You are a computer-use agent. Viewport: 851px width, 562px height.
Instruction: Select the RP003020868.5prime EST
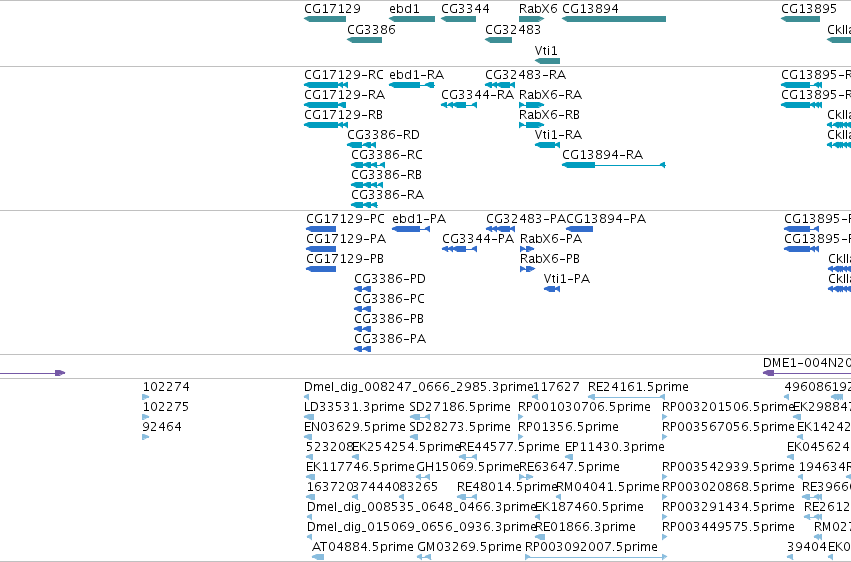pyautogui.click(x=665, y=497)
